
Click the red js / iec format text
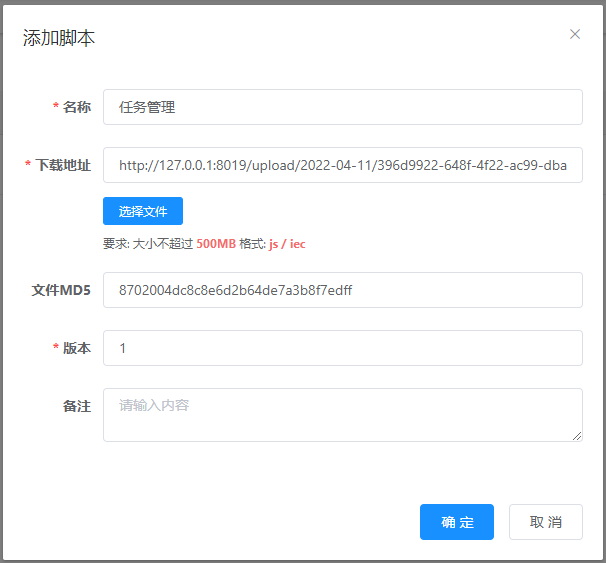click(287, 244)
